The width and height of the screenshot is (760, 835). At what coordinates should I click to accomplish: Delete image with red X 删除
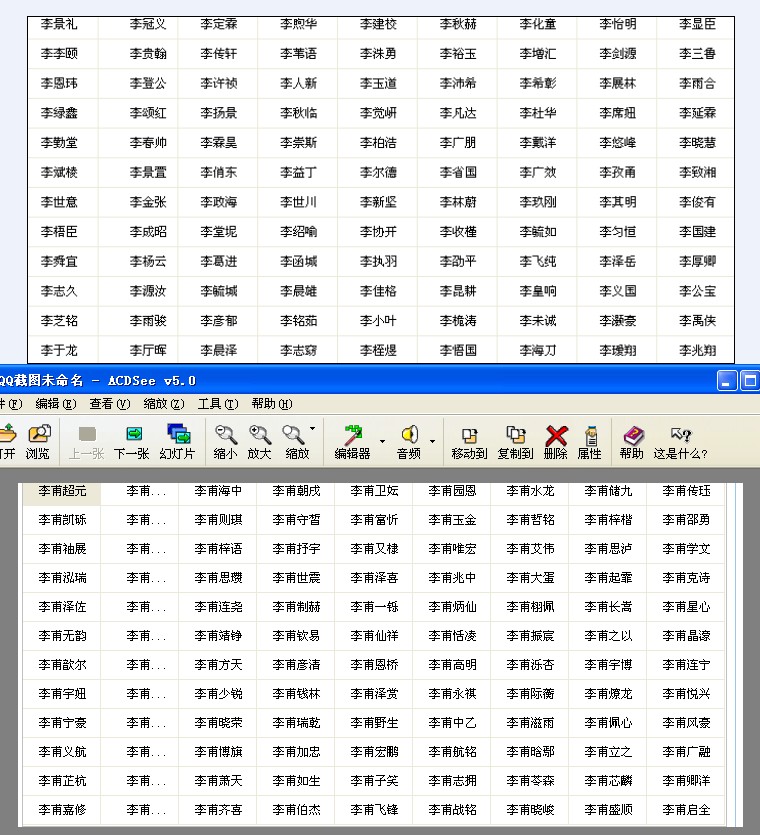point(555,442)
